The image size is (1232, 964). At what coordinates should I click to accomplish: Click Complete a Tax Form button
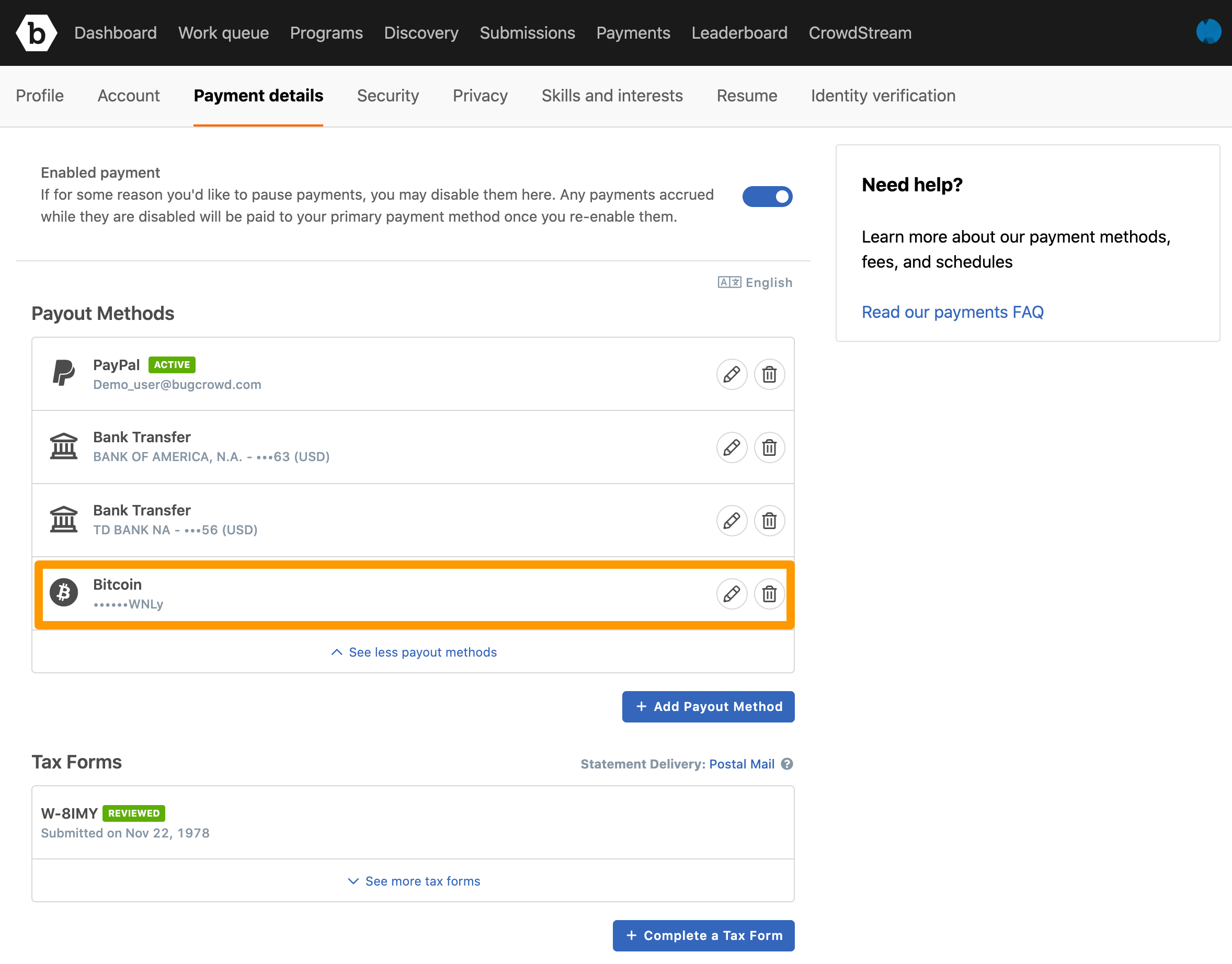coord(704,935)
